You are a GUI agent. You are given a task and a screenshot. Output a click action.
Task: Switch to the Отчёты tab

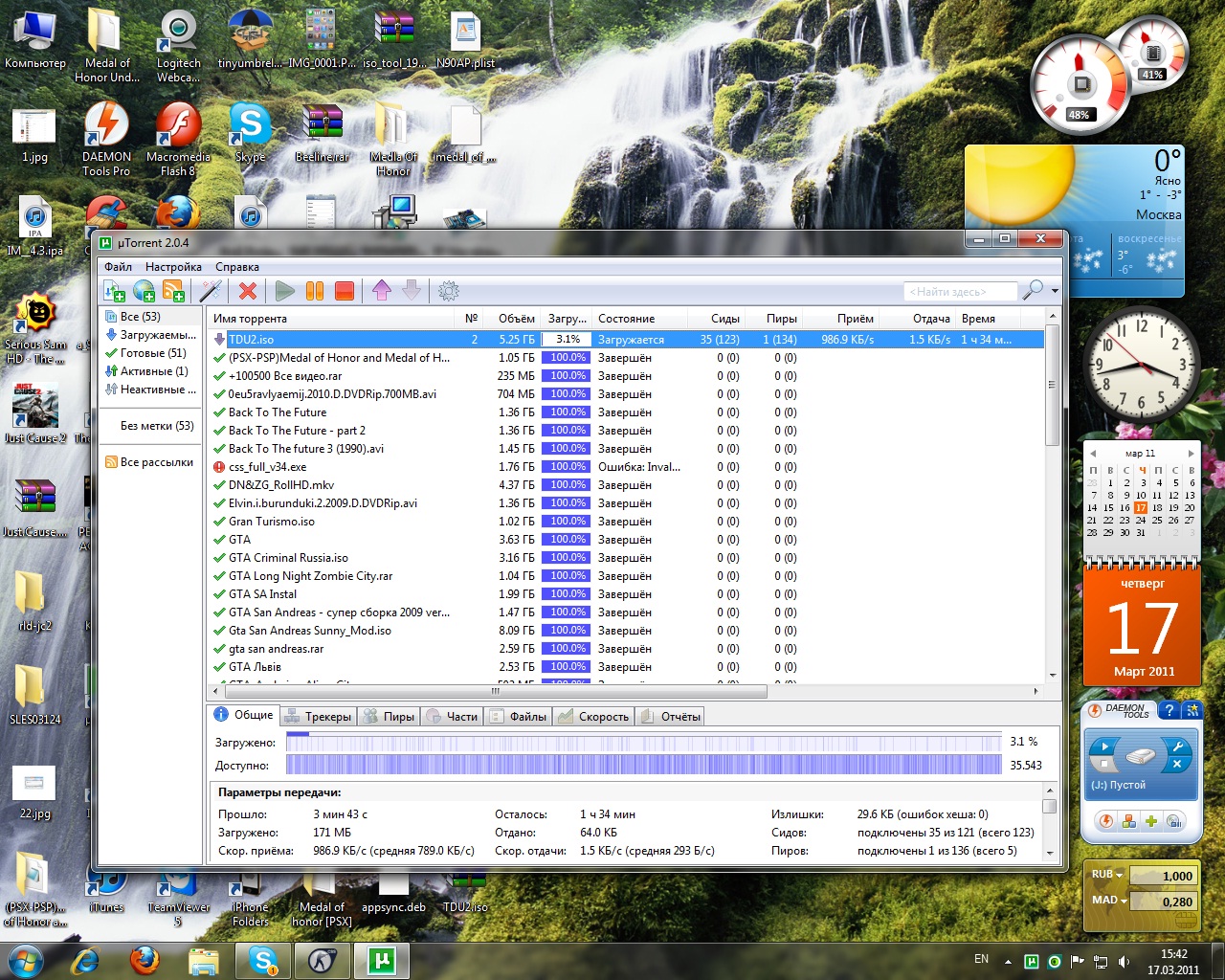(671, 716)
